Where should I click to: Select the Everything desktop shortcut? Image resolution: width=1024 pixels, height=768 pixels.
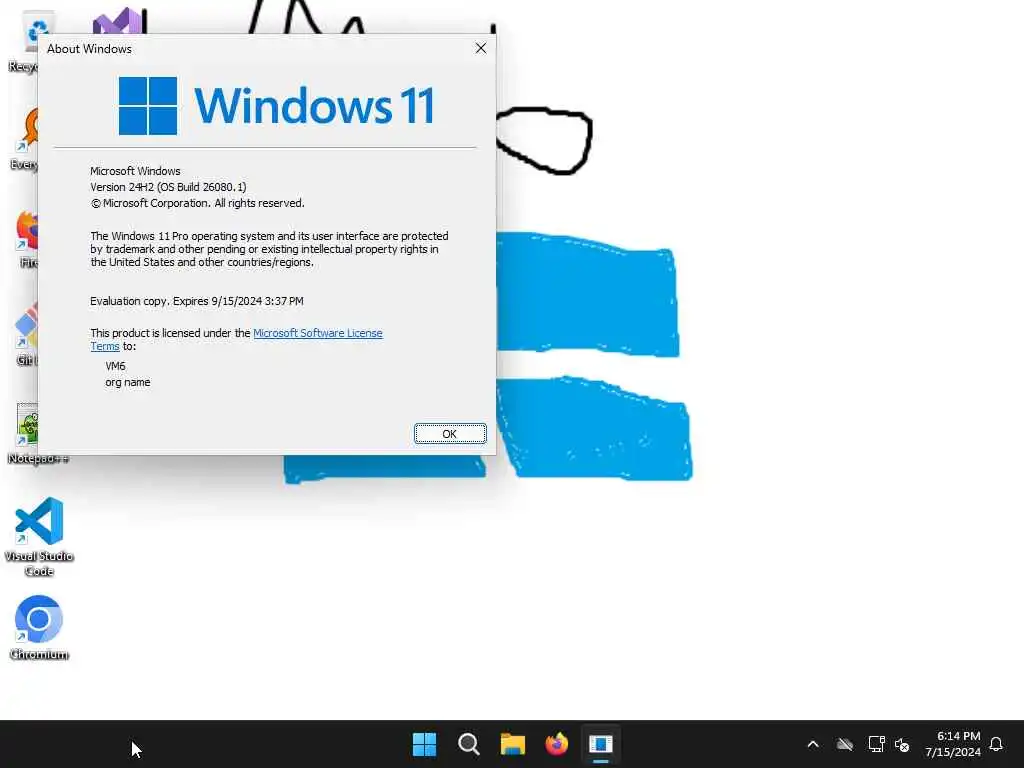(25, 138)
